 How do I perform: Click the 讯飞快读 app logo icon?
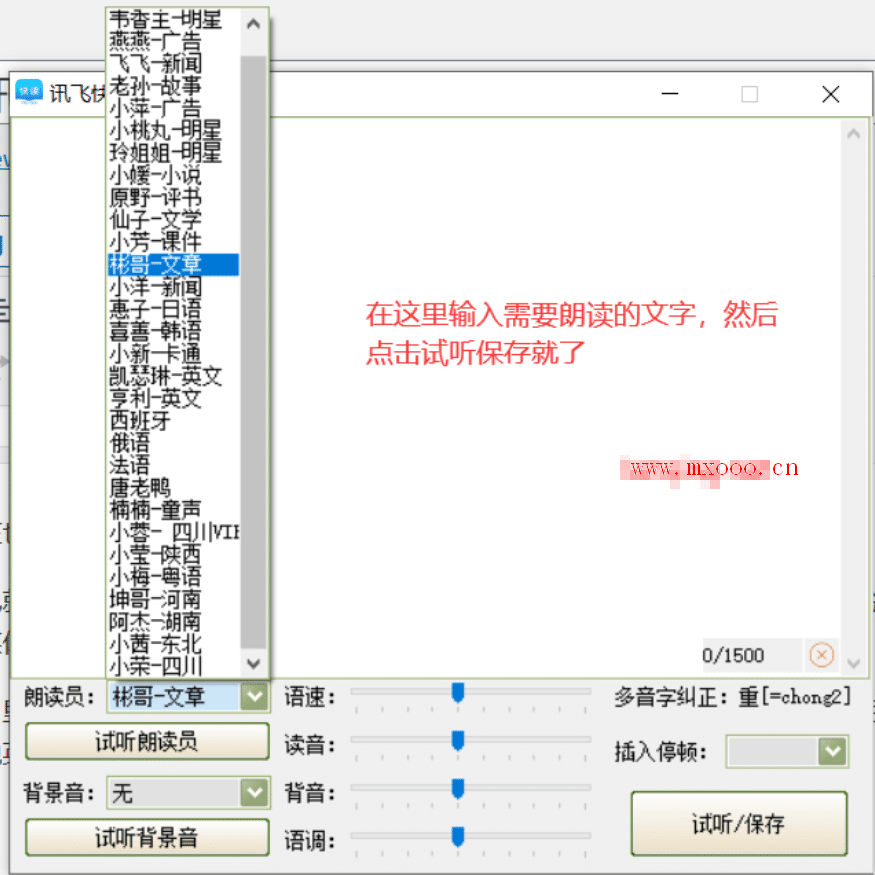pos(29,93)
